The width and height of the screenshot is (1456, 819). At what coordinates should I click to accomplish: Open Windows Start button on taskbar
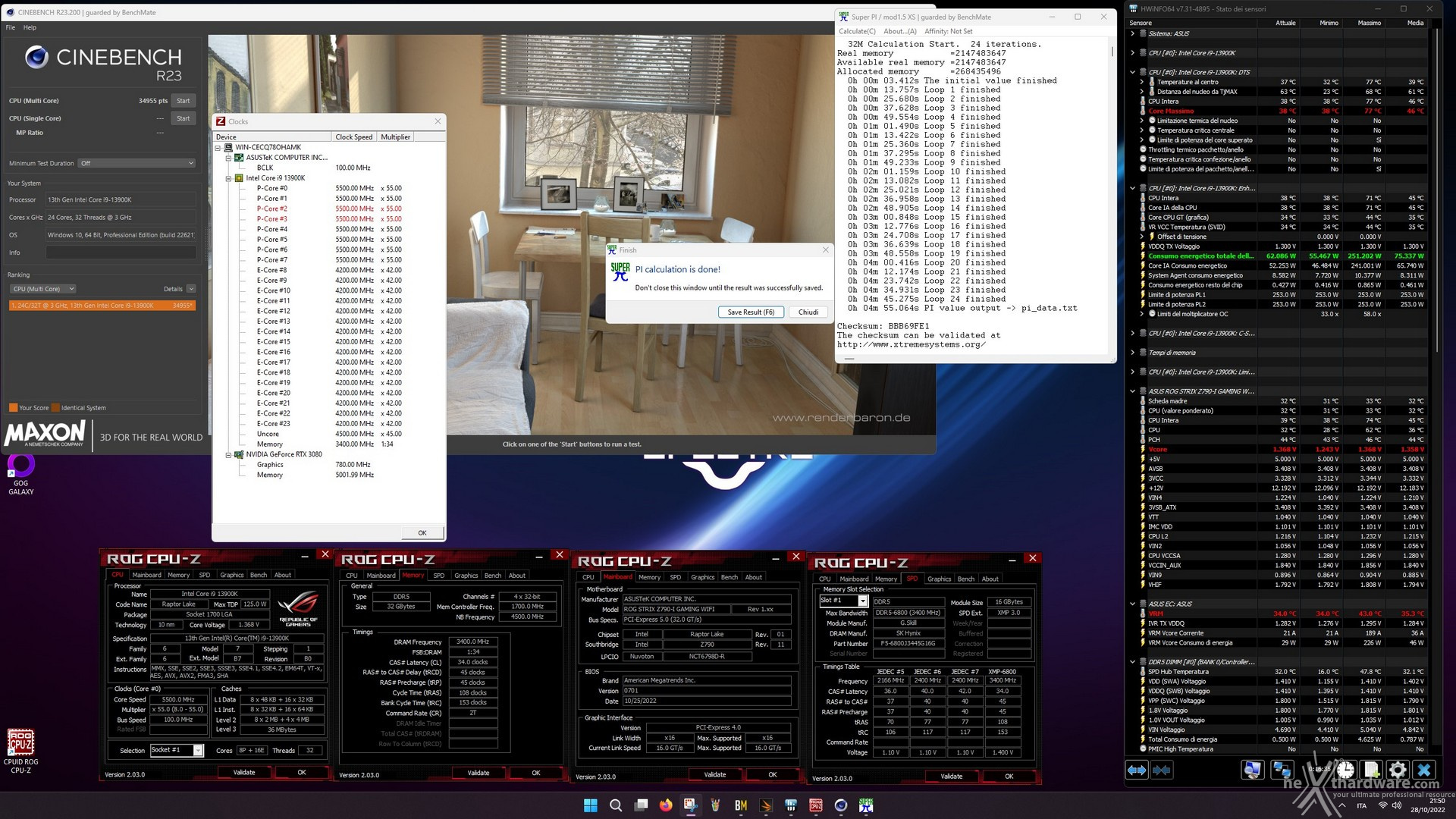coord(591,805)
